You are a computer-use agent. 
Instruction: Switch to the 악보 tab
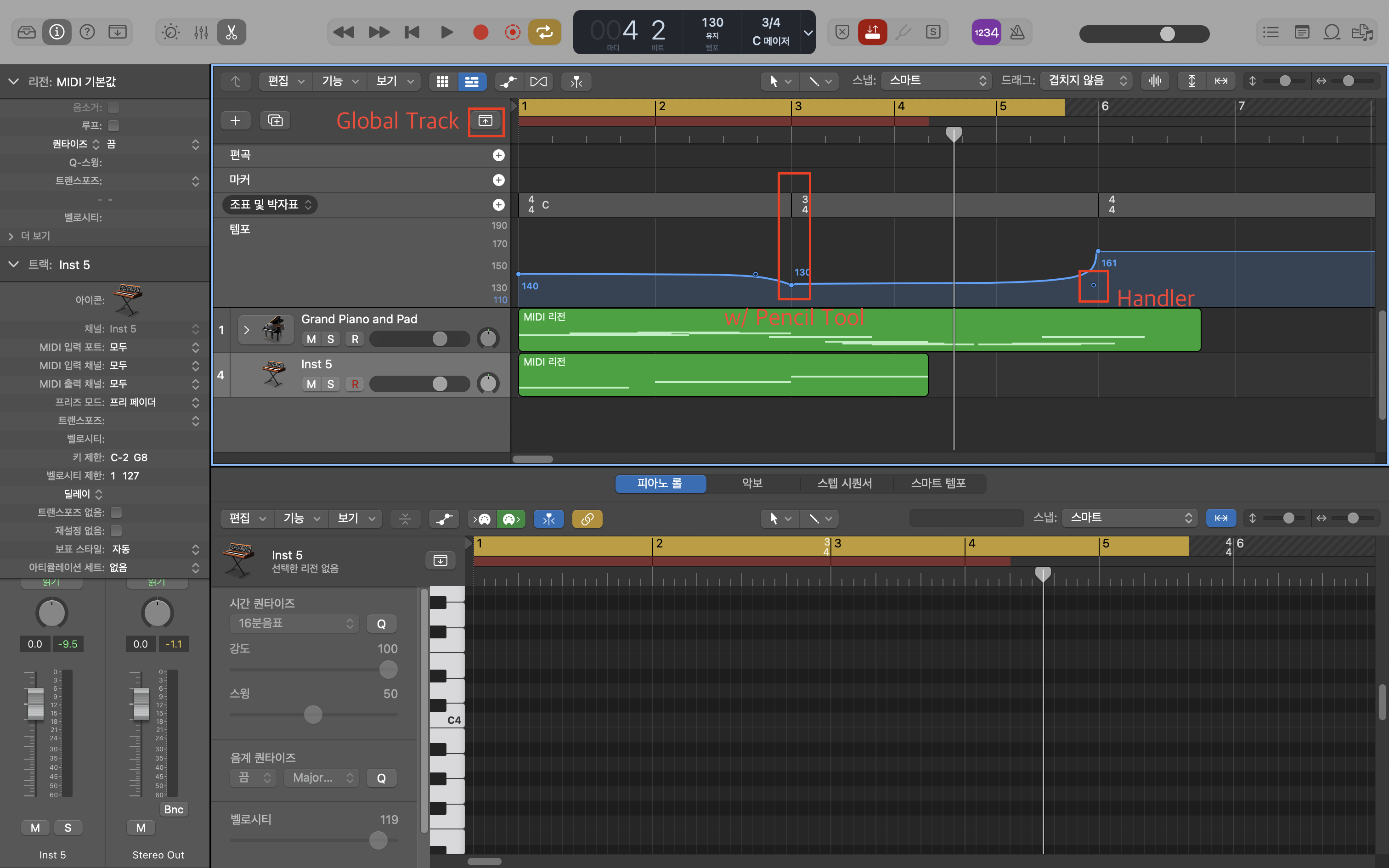click(x=752, y=483)
